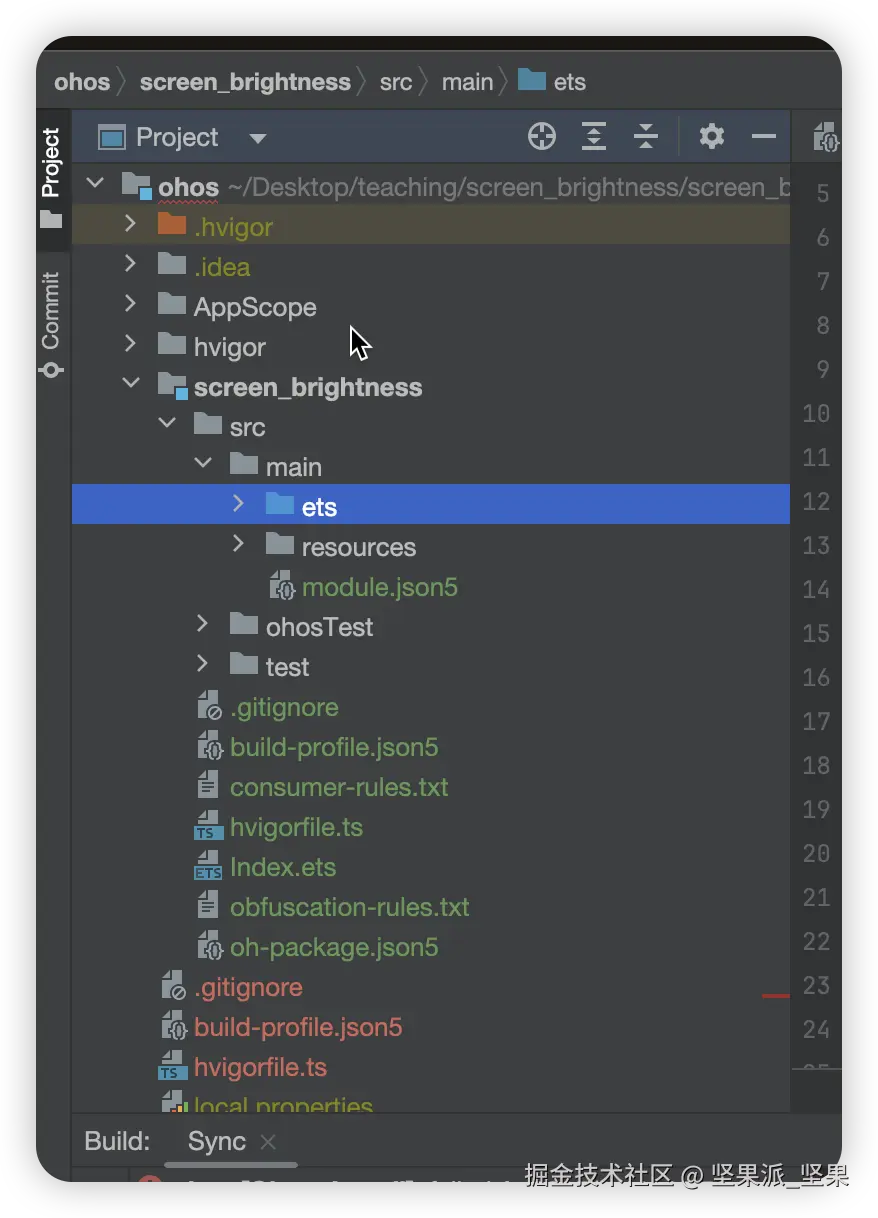Click the module.json5 file icon
Screen dimensions: 878x1218
(281, 587)
